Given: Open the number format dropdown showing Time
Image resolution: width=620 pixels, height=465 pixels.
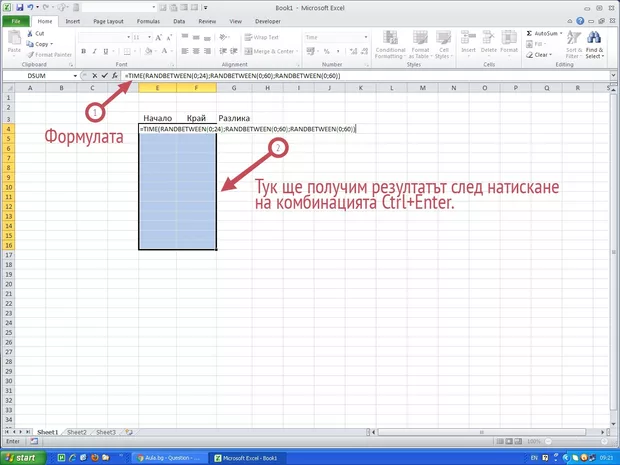Looking at the screenshot, I should point(365,37).
